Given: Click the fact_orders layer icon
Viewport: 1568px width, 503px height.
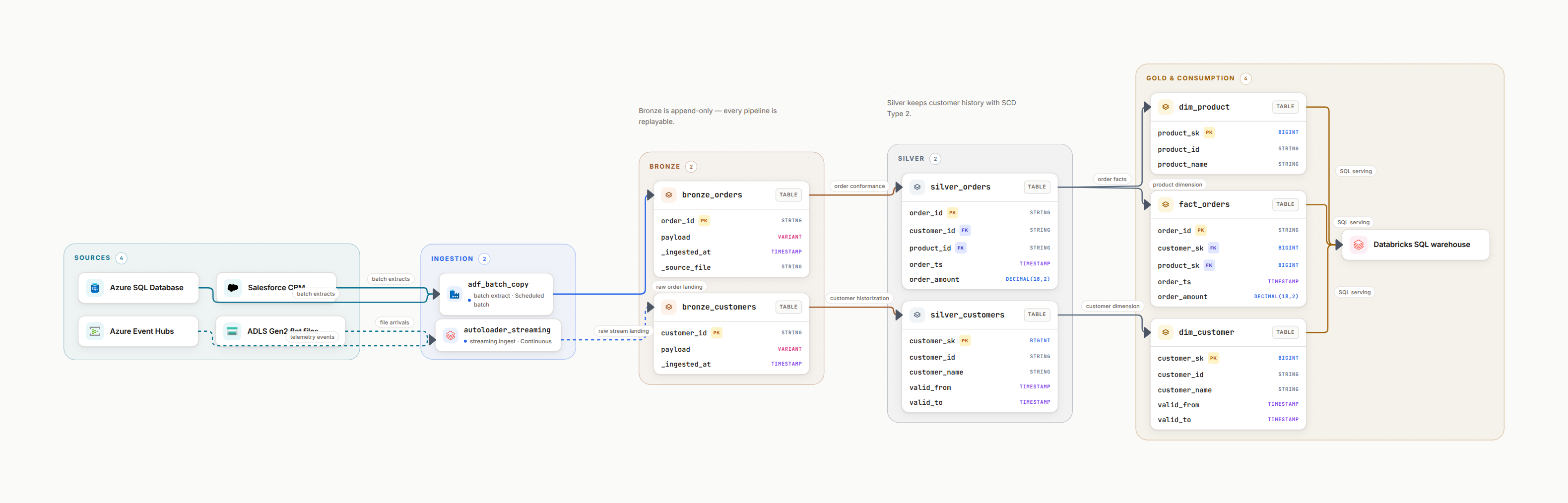Looking at the screenshot, I should [1166, 204].
